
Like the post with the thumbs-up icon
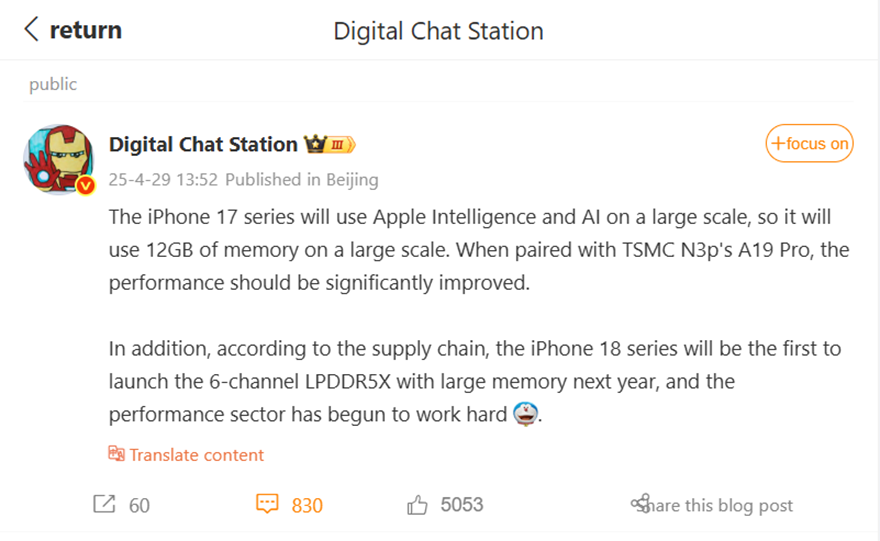417,505
